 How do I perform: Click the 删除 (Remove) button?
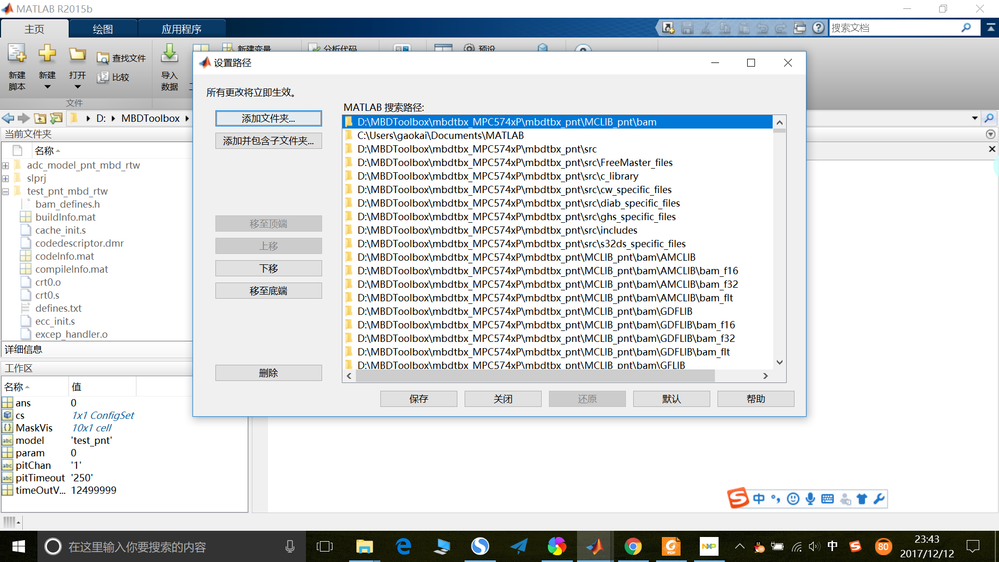268,373
